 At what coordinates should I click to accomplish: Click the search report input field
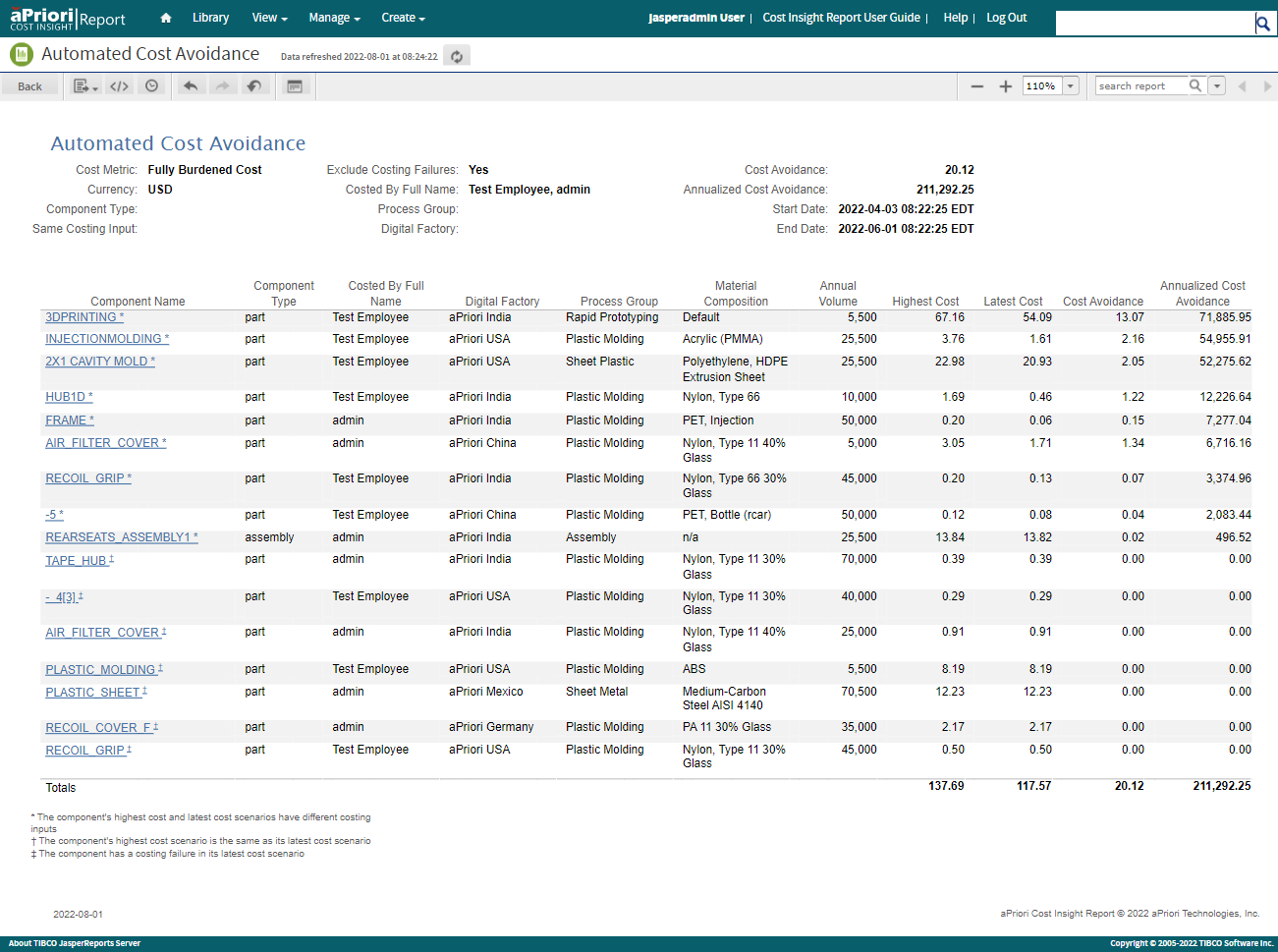tap(1141, 86)
